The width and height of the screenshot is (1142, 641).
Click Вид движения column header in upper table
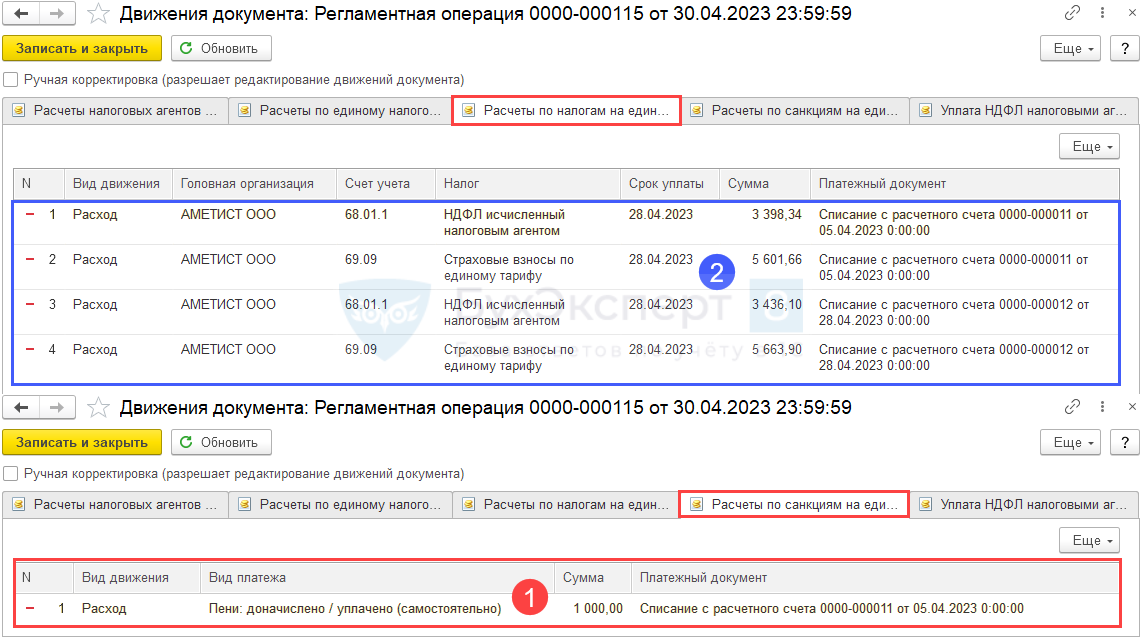118,184
